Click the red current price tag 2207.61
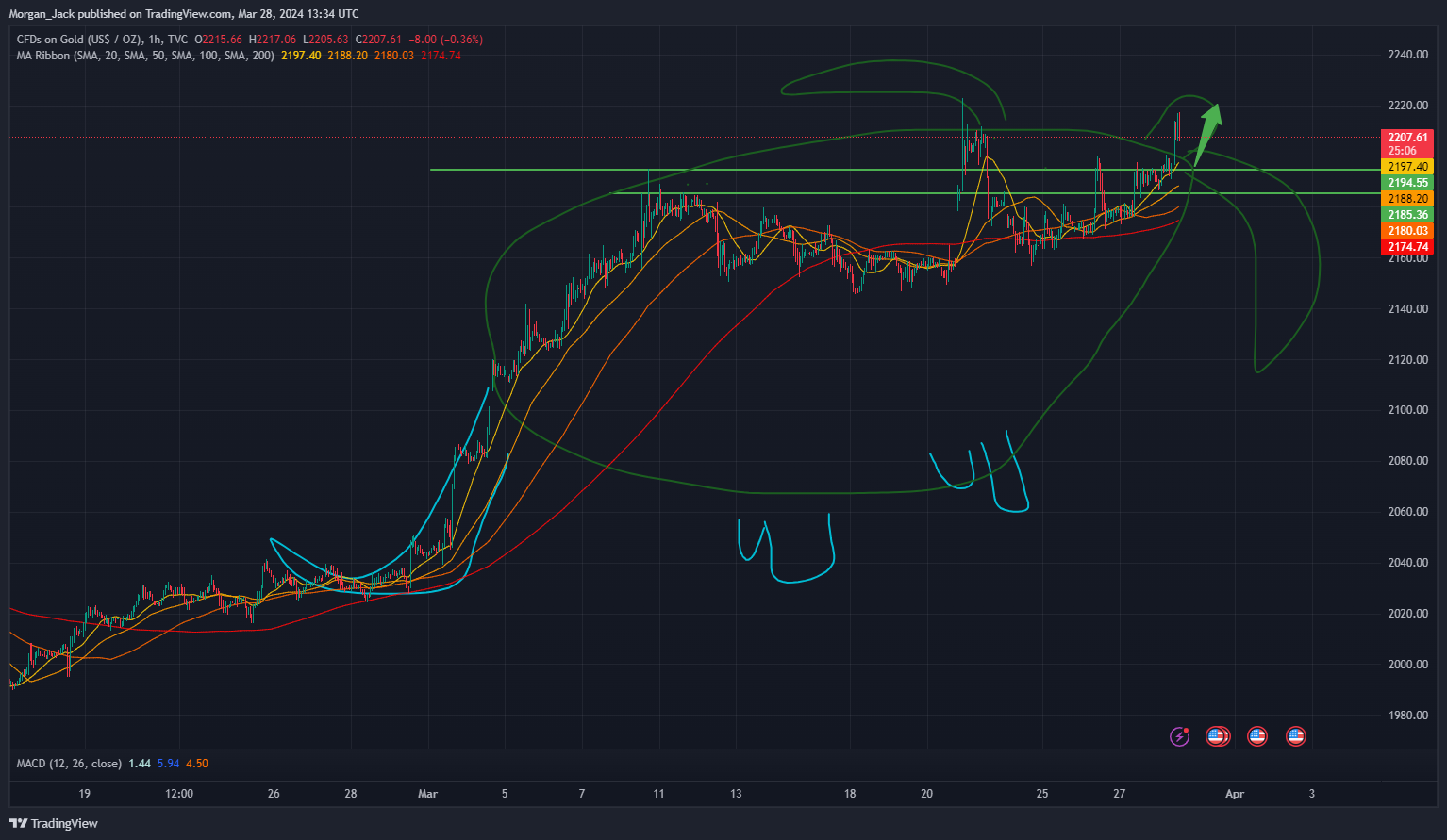Viewport: 1447px width, 840px height. coord(1407,138)
